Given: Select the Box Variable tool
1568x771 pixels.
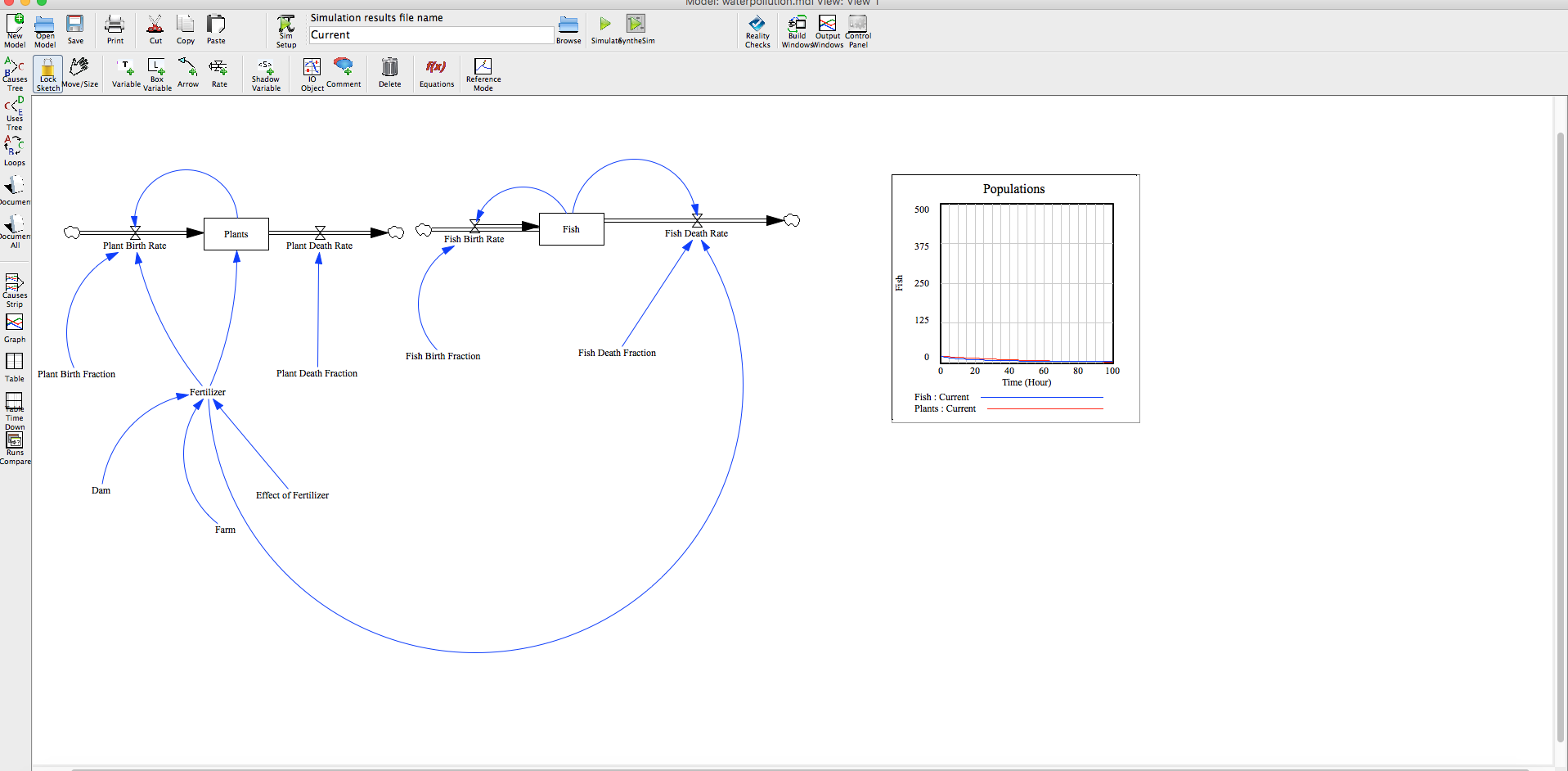Looking at the screenshot, I should point(157,74).
